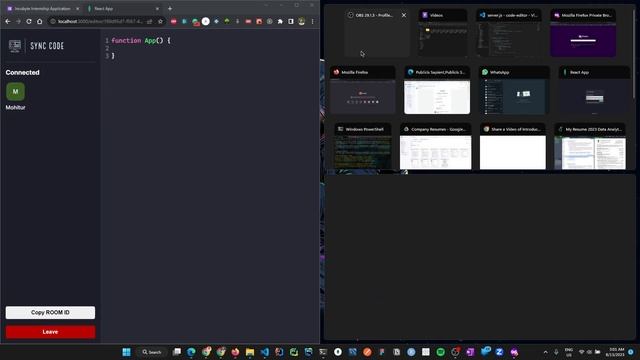Open the Windows Start menu
640x360 pixels.
[126, 352]
